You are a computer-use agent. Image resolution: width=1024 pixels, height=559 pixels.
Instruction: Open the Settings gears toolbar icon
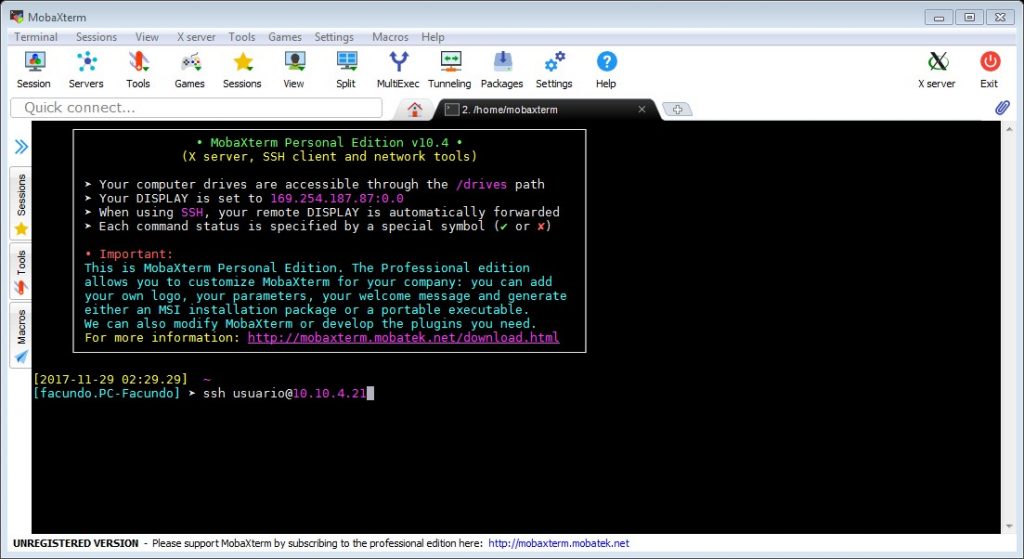coord(554,70)
